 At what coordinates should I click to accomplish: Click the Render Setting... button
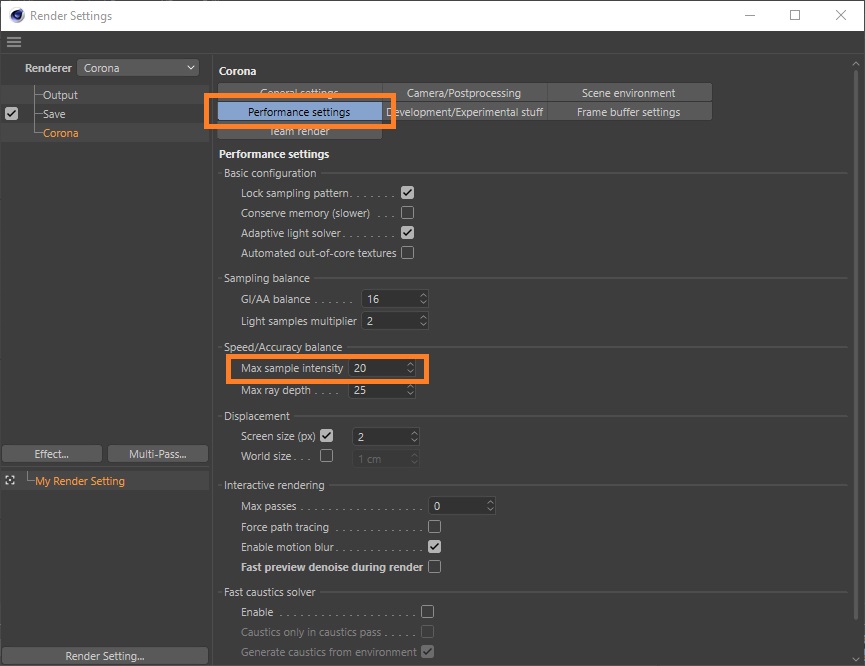(105, 656)
